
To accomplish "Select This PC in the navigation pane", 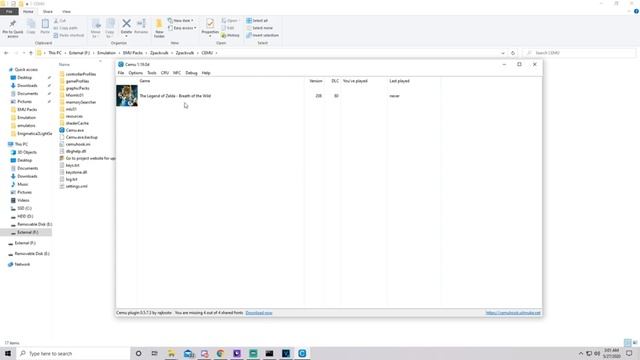I will (x=21, y=144).
